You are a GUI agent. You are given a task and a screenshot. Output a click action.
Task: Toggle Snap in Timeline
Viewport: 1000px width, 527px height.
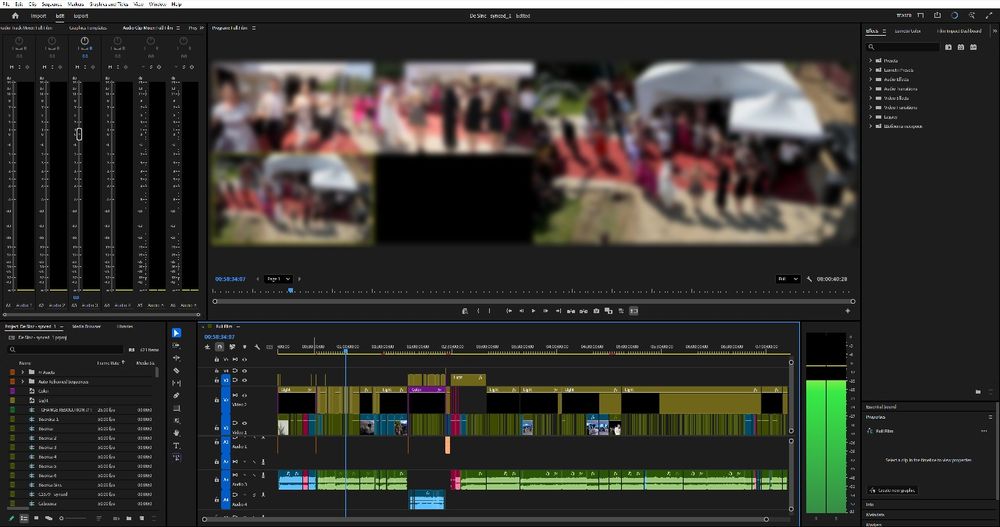pos(219,347)
